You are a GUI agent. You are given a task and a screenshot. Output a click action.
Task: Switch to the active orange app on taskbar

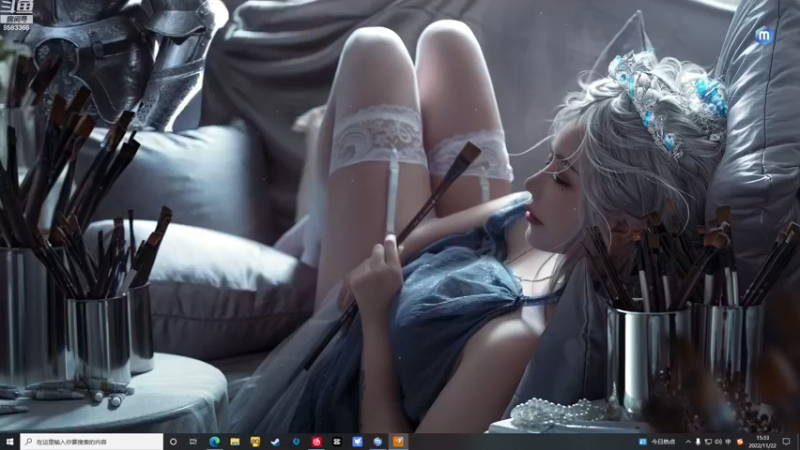398,441
